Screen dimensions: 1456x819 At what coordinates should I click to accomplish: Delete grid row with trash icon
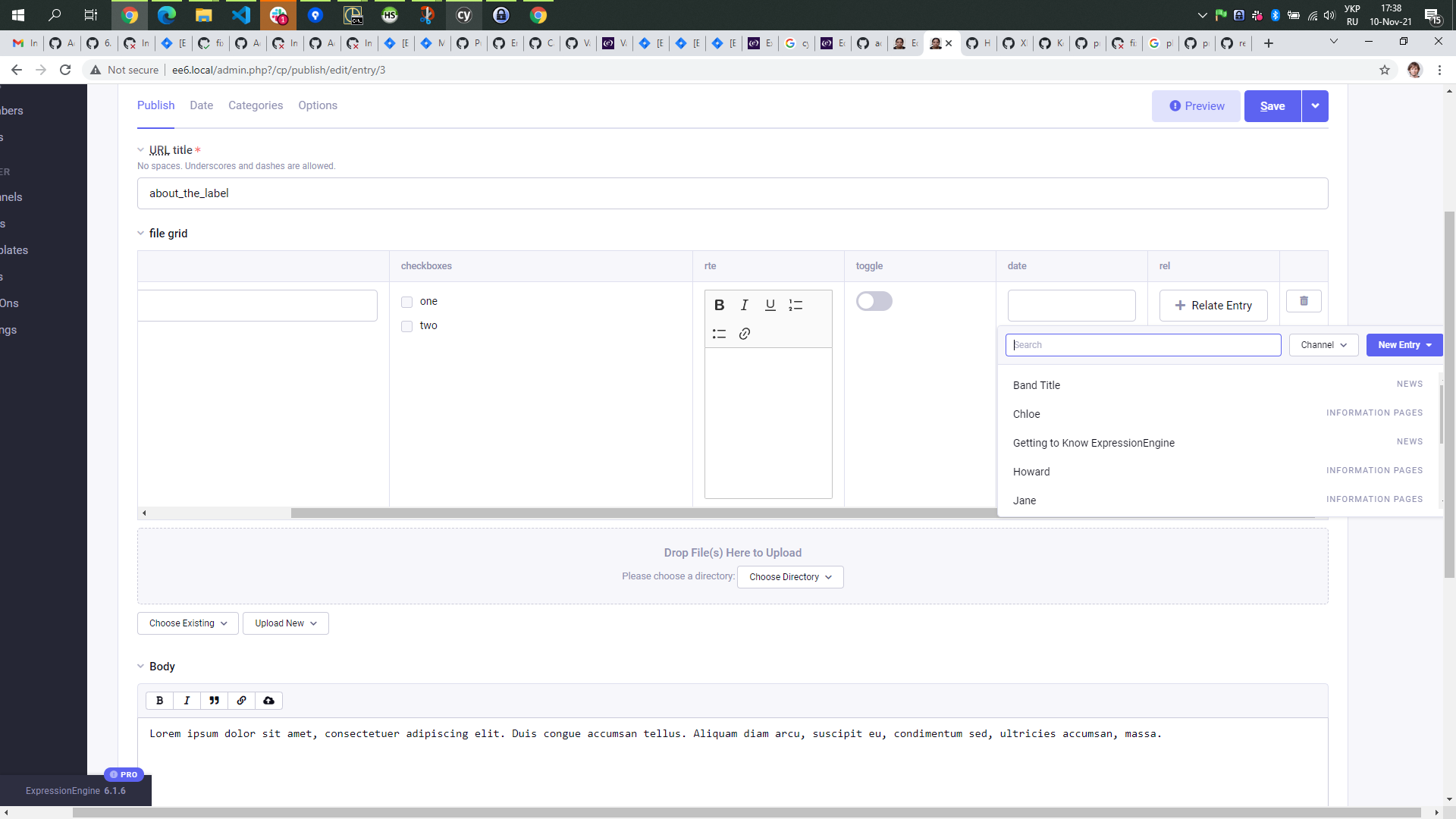tap(1304, 301)
